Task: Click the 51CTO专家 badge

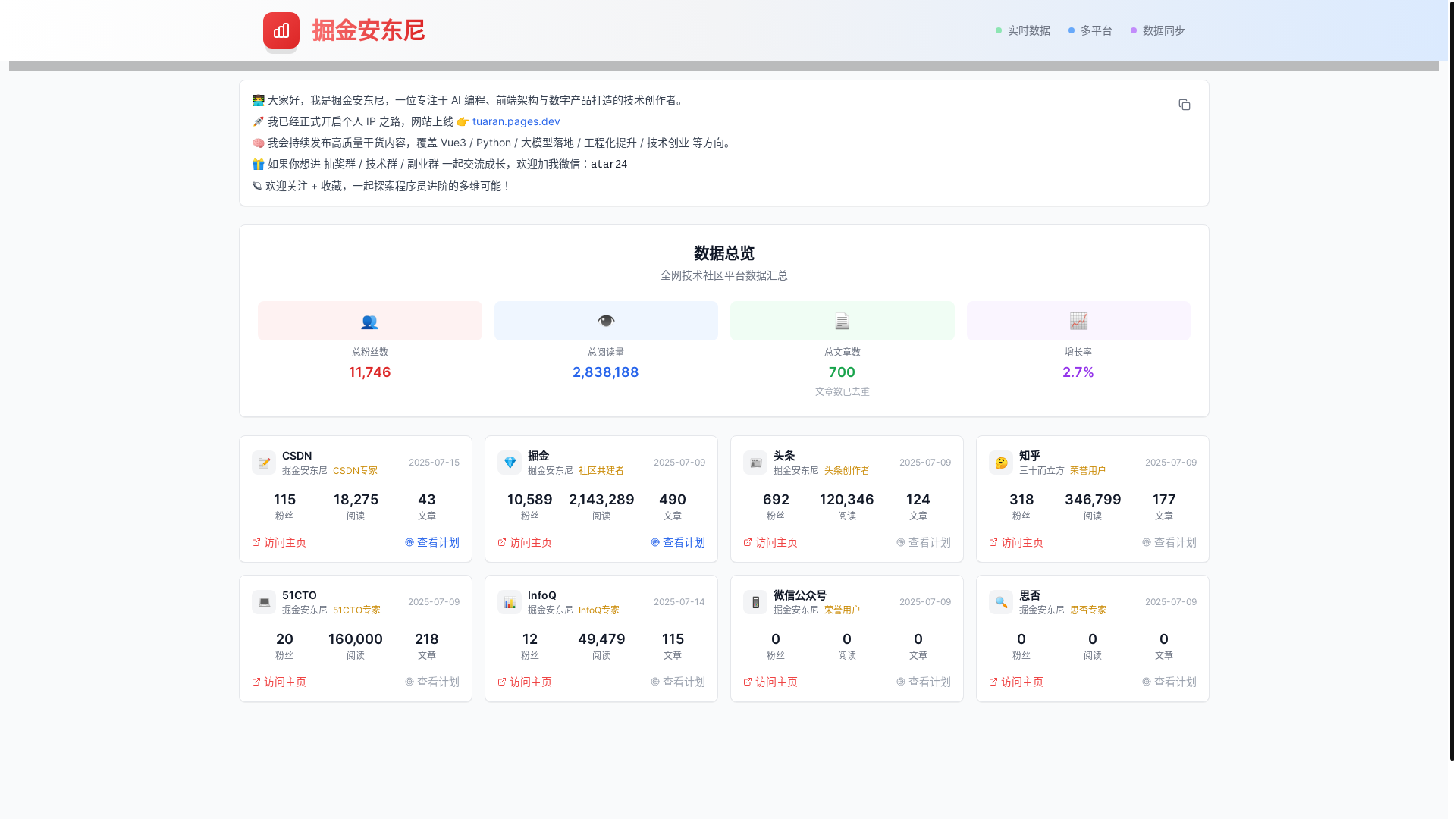Action: pos(356,610)
